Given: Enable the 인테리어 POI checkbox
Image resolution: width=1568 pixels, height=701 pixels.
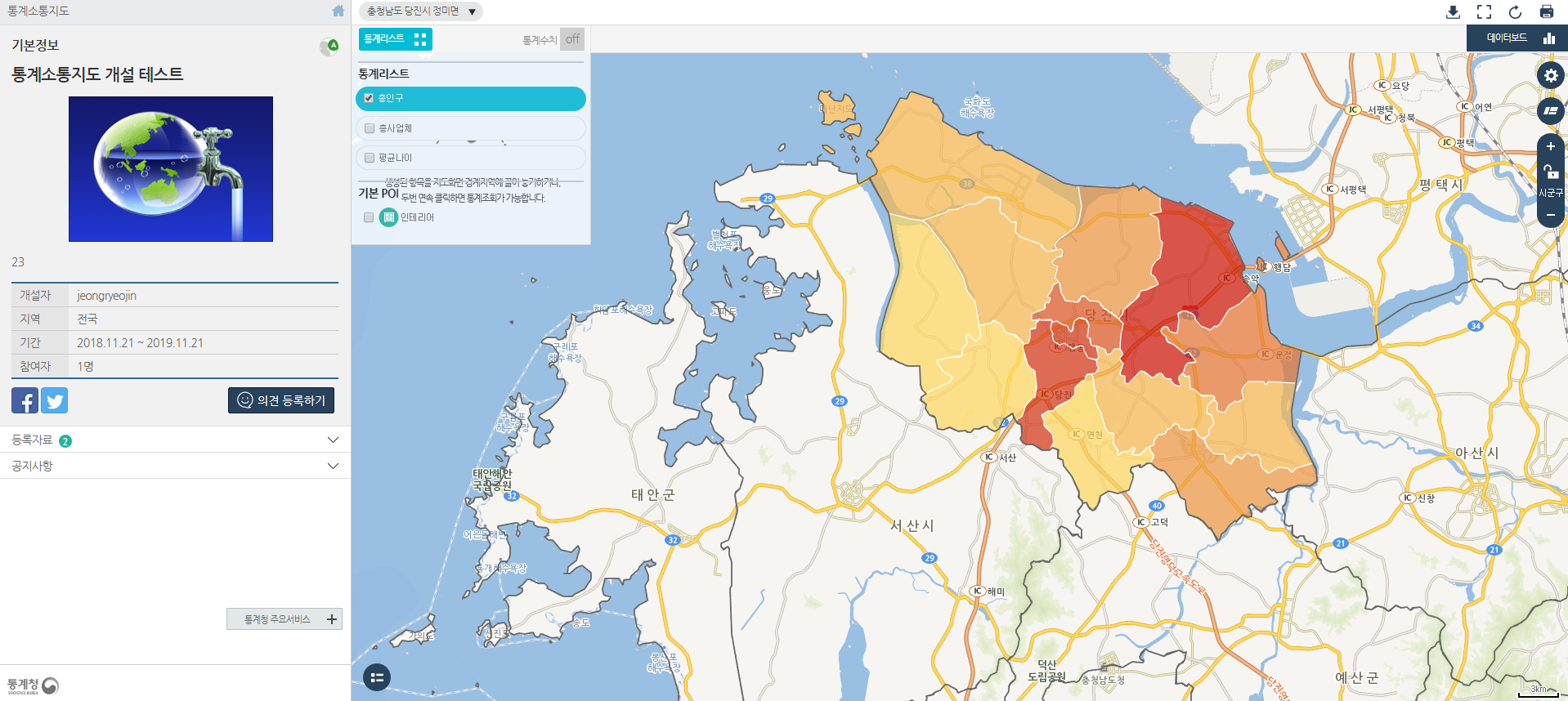Looking at the screenshot, I should 369,217.
